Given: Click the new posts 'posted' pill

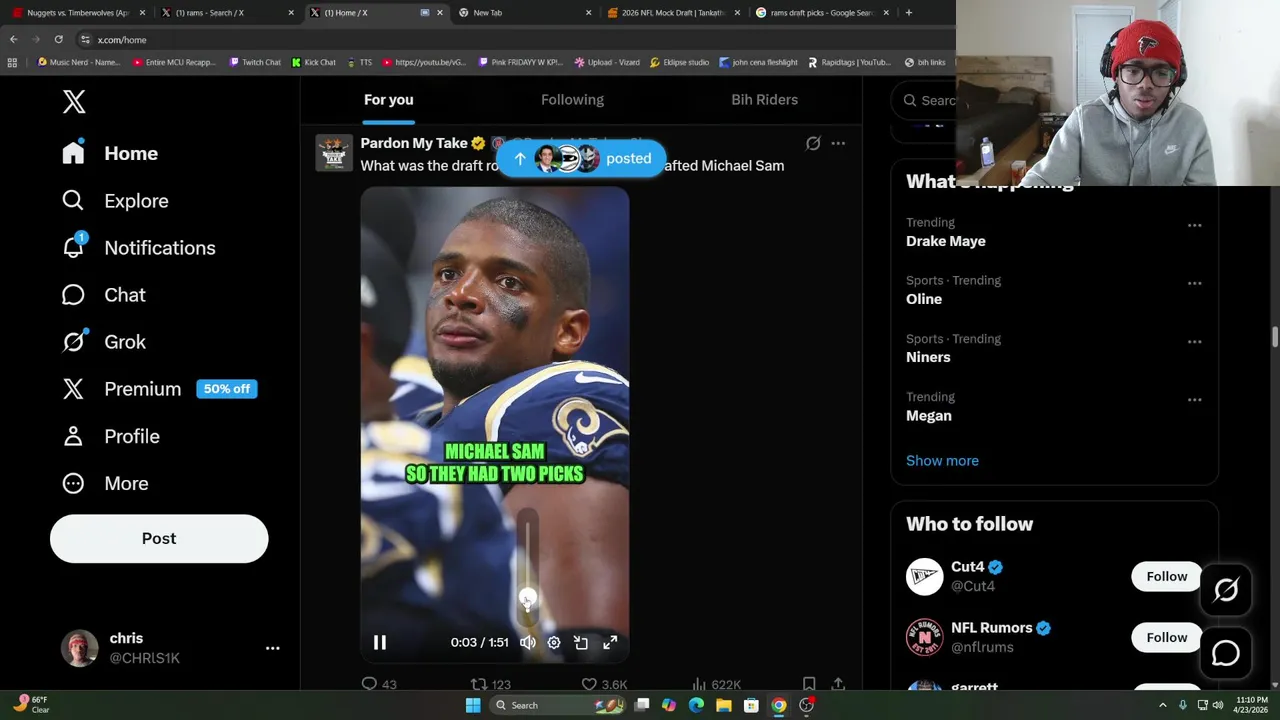Looking at the screenshot, I should 581,158.
